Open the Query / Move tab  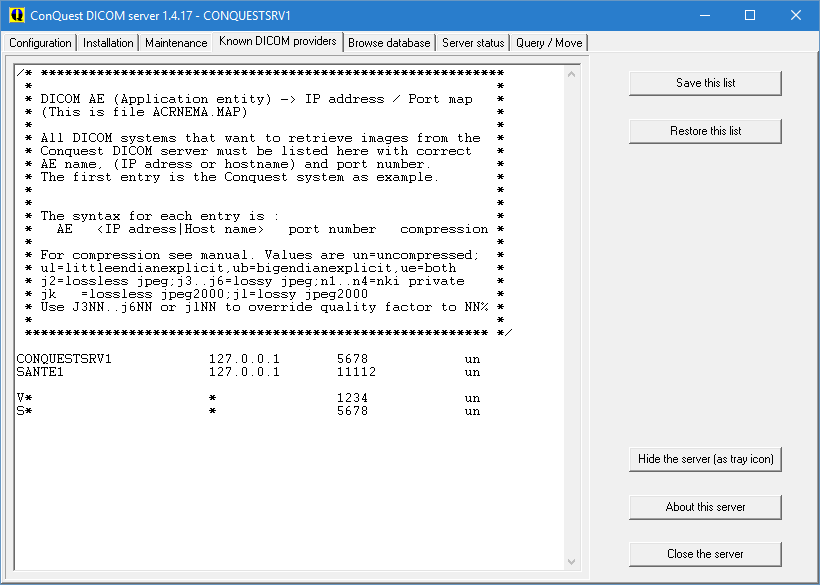(x=548, y=43)
